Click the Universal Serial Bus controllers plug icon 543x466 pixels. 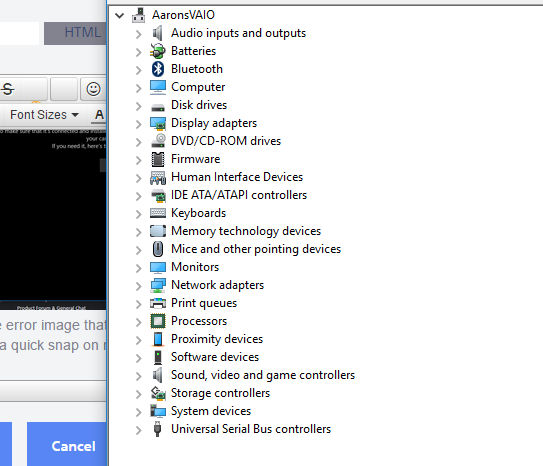tap(158, 429)
